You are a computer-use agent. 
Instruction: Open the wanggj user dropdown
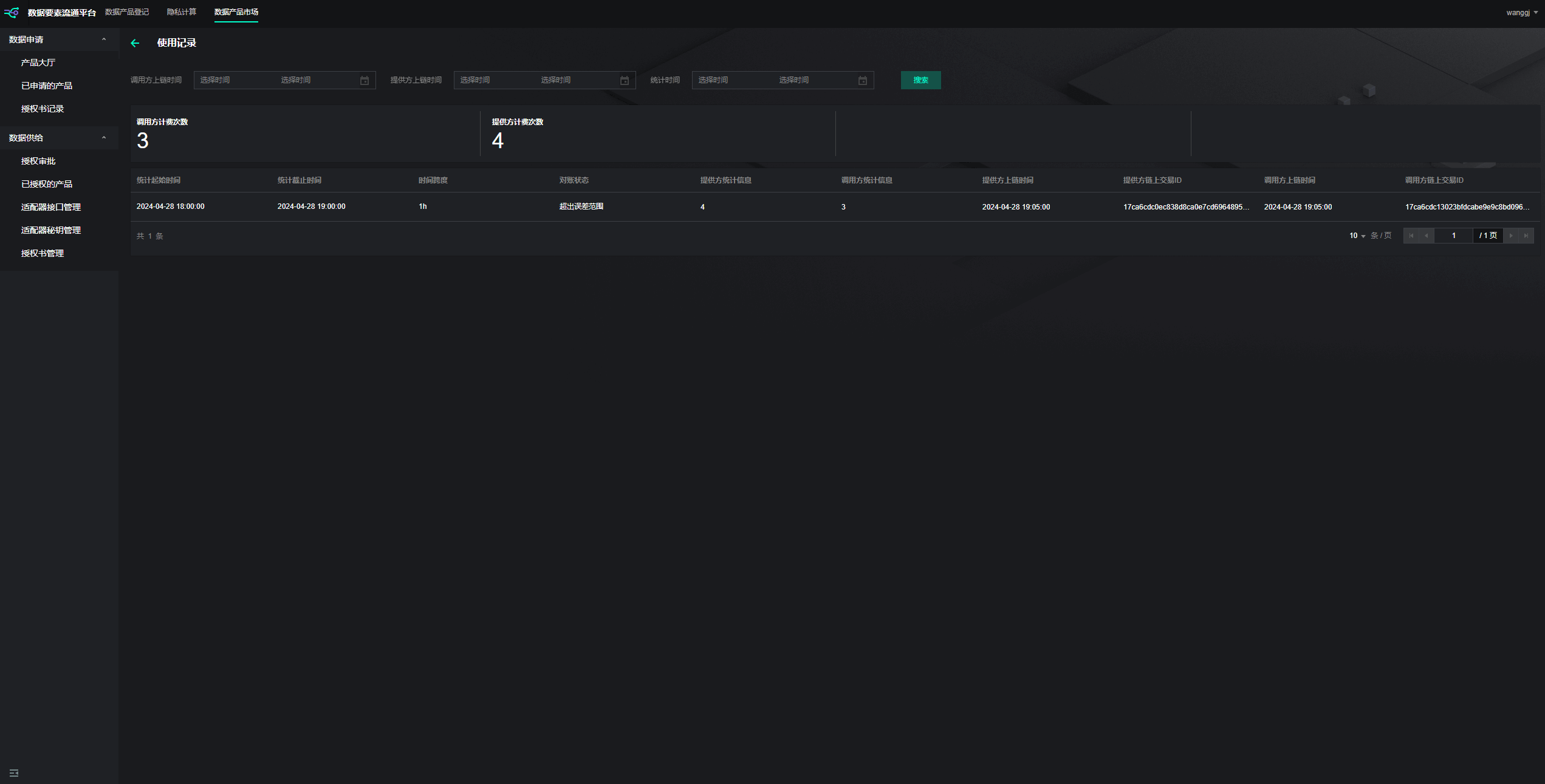click(x=1522, y=12)
